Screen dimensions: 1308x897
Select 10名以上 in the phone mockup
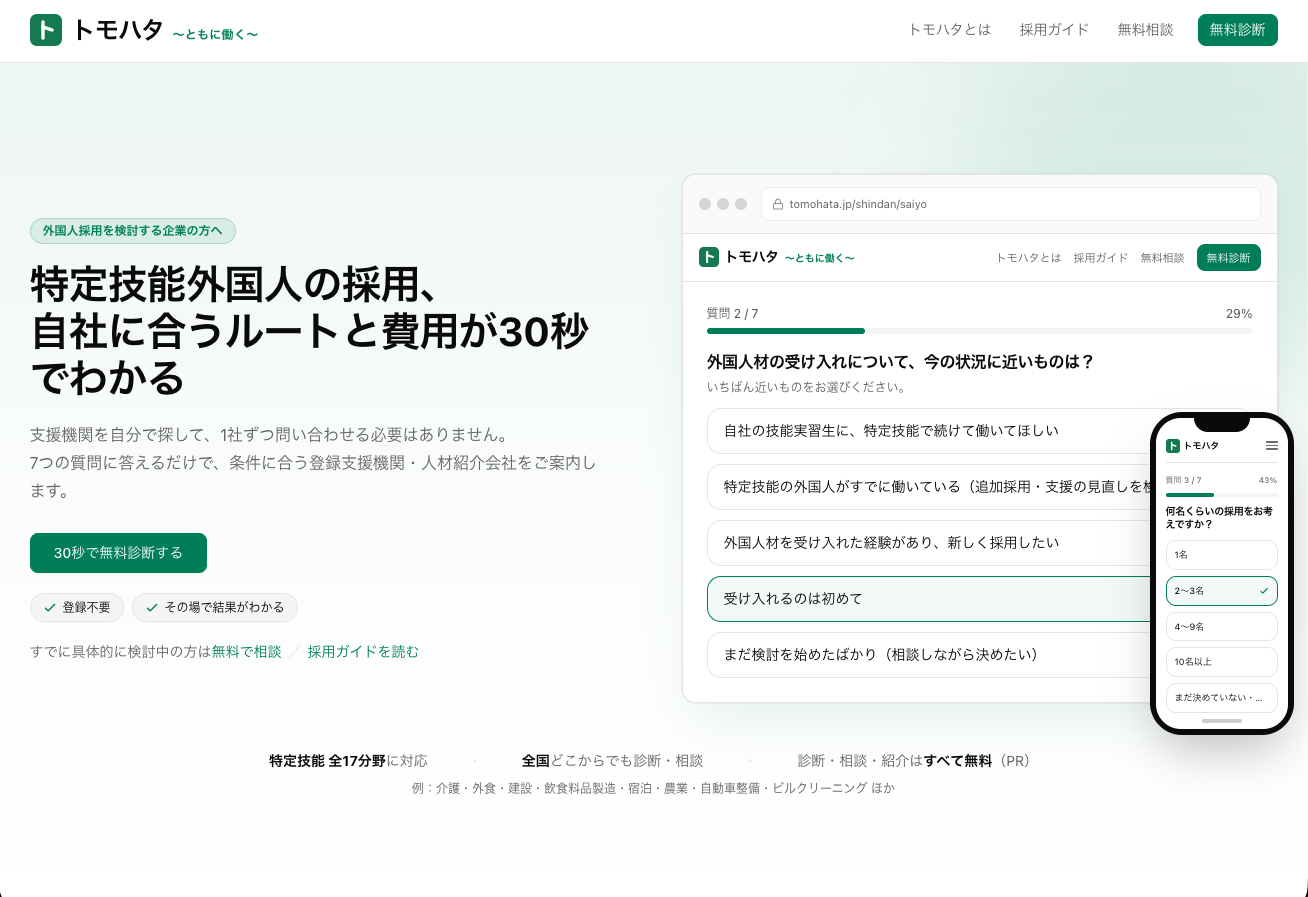(1221, 662)
